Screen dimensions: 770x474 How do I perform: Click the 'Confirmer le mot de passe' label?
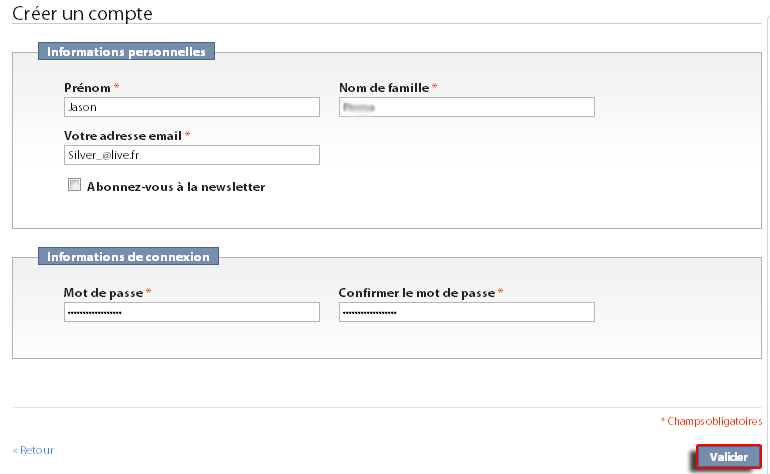417,293
